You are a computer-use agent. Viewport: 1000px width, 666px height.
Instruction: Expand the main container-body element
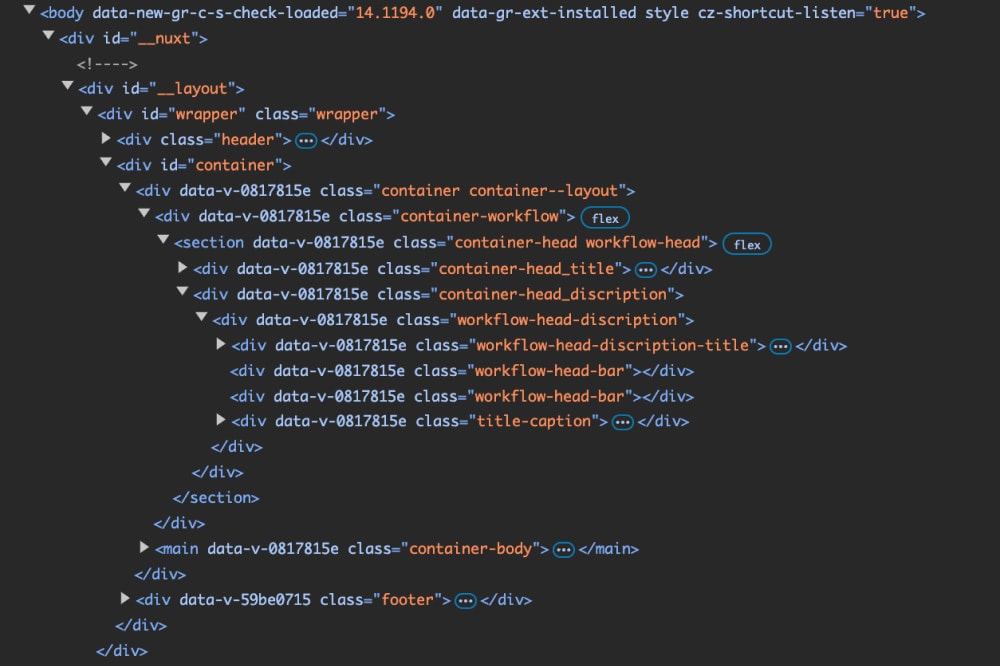click(x=145, y=548)
